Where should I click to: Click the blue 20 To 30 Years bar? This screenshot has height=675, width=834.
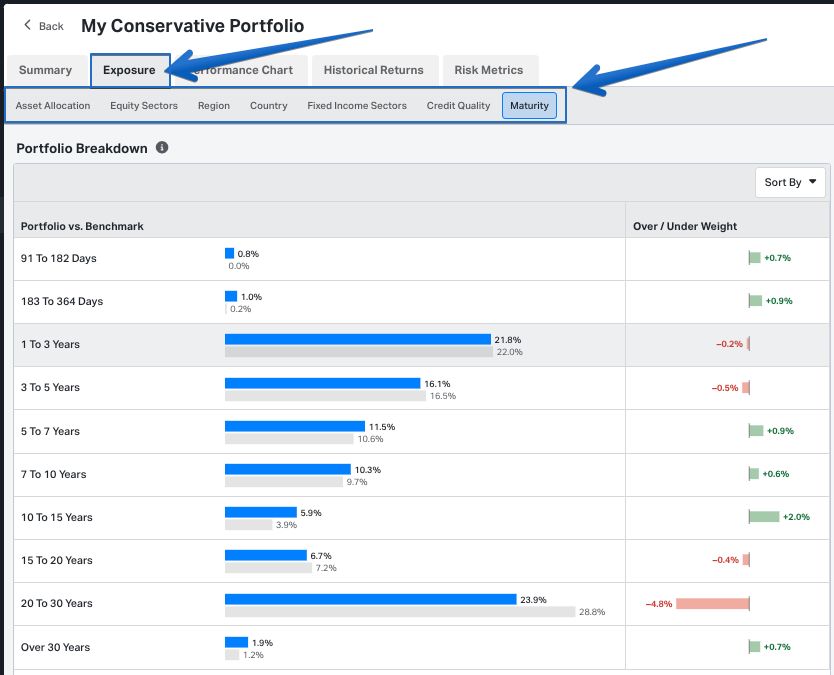[x=370, y=599]
